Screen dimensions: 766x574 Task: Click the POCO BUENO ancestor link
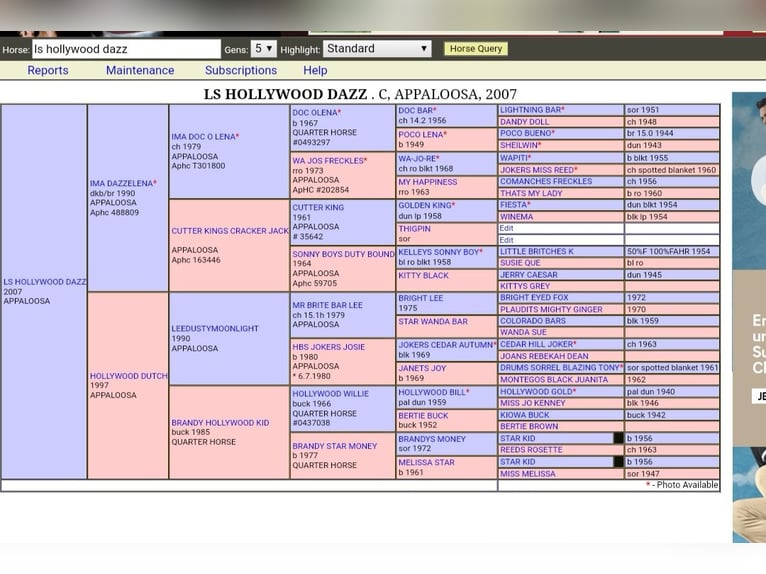(526, 134)
